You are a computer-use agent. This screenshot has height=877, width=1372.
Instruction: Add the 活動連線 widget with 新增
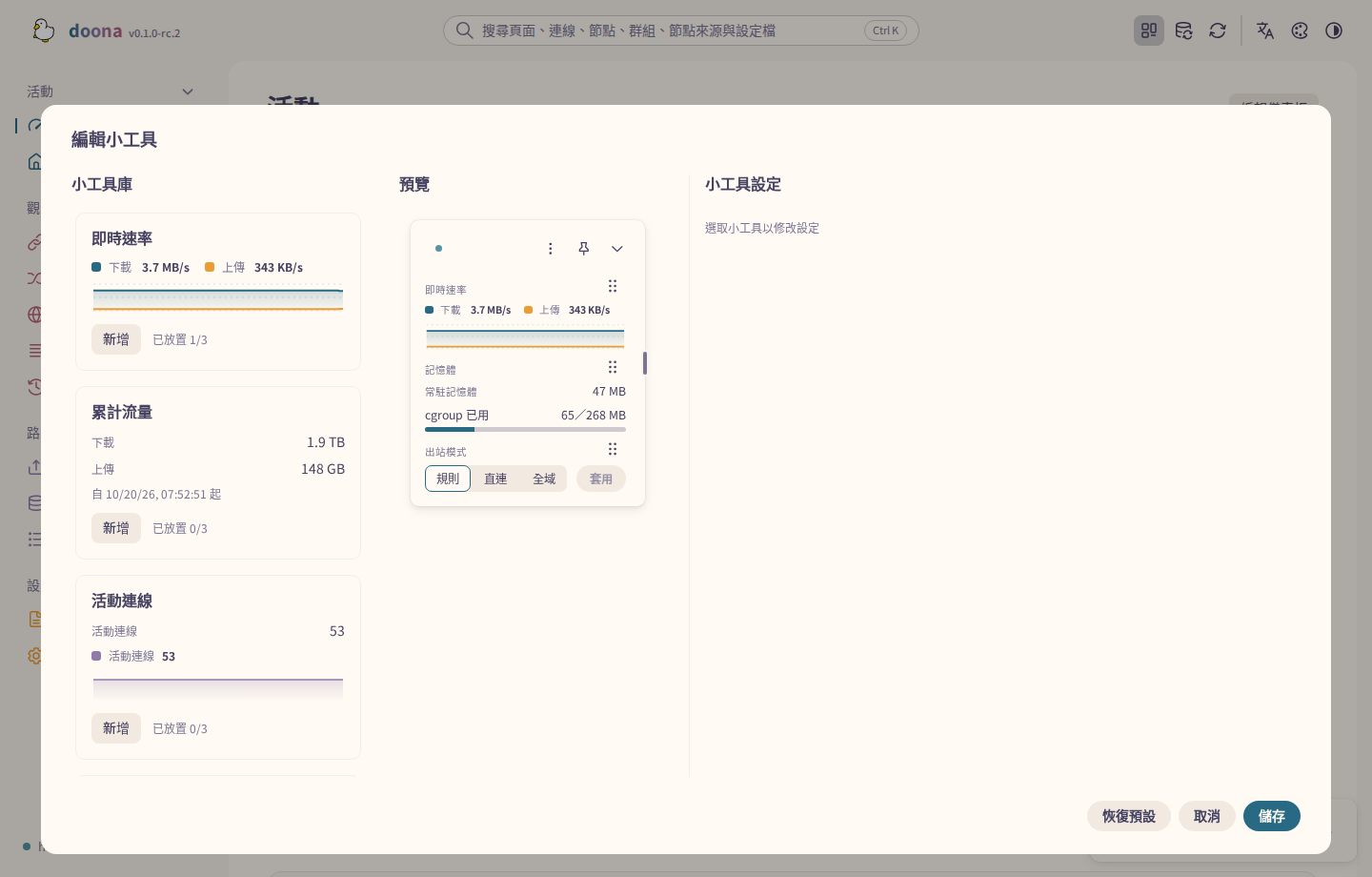116,728
